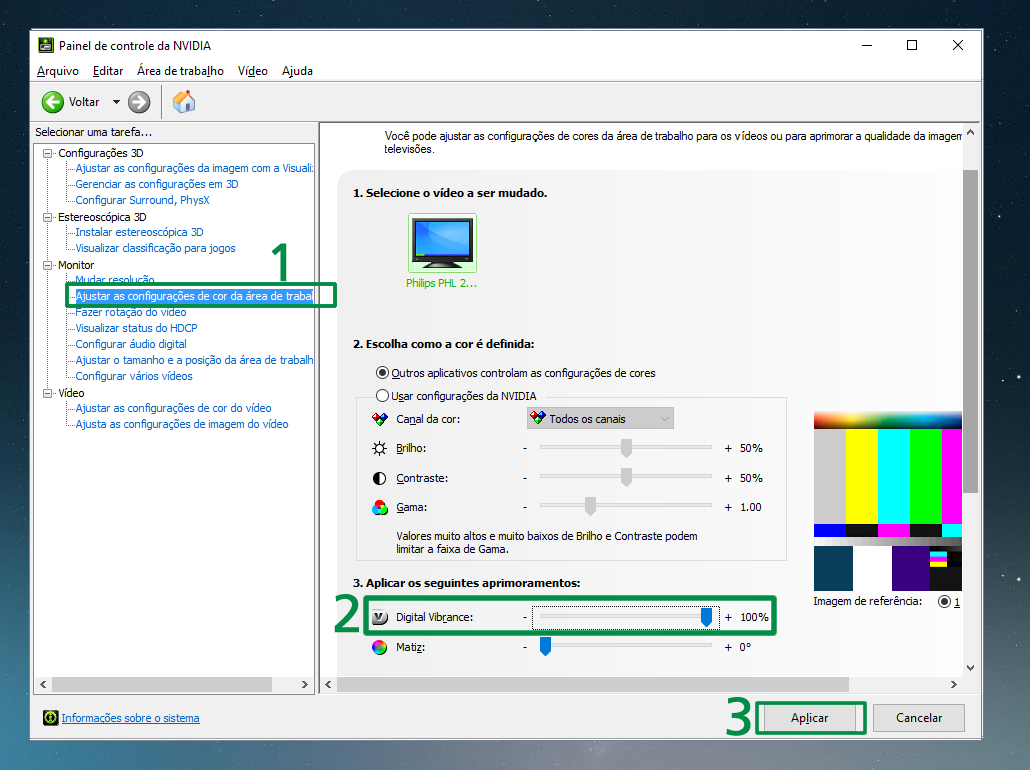Open the home page via the house icon
The image size is (1030, 770).
(184, 102)
